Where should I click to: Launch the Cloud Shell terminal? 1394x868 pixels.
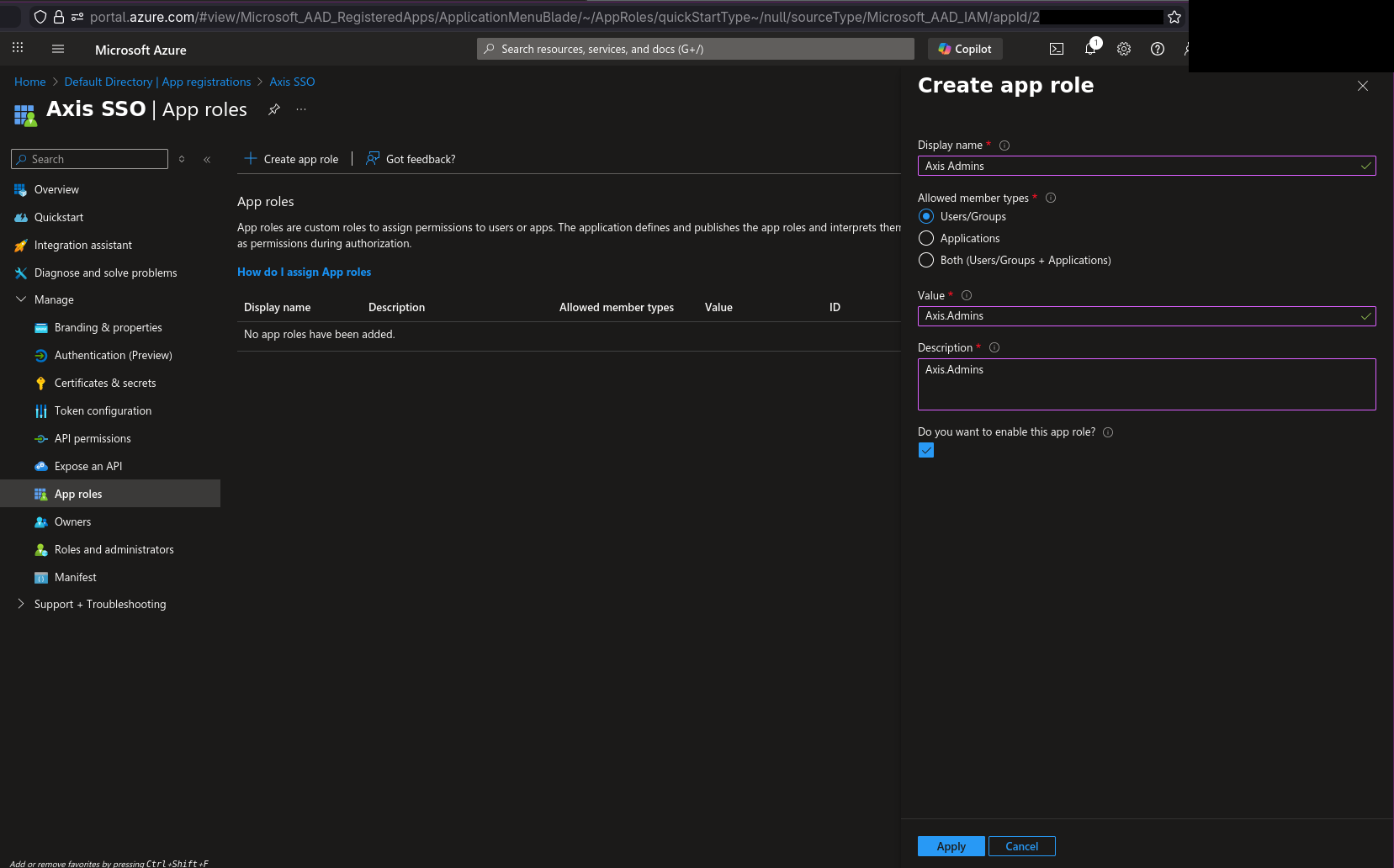(1056, 49)
